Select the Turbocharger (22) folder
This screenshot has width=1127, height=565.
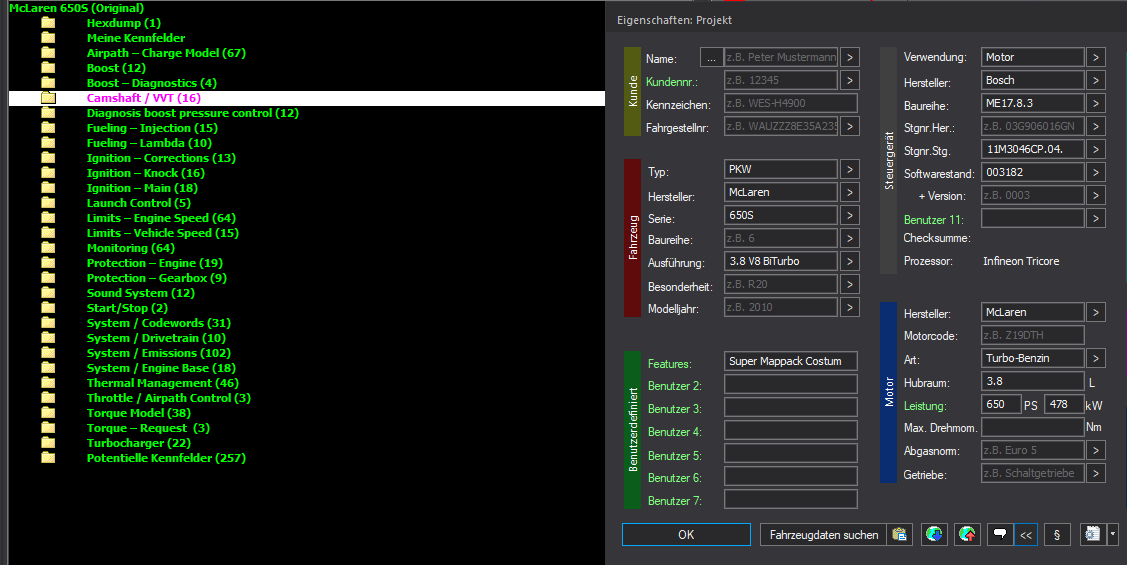click(x=139, y=444)
